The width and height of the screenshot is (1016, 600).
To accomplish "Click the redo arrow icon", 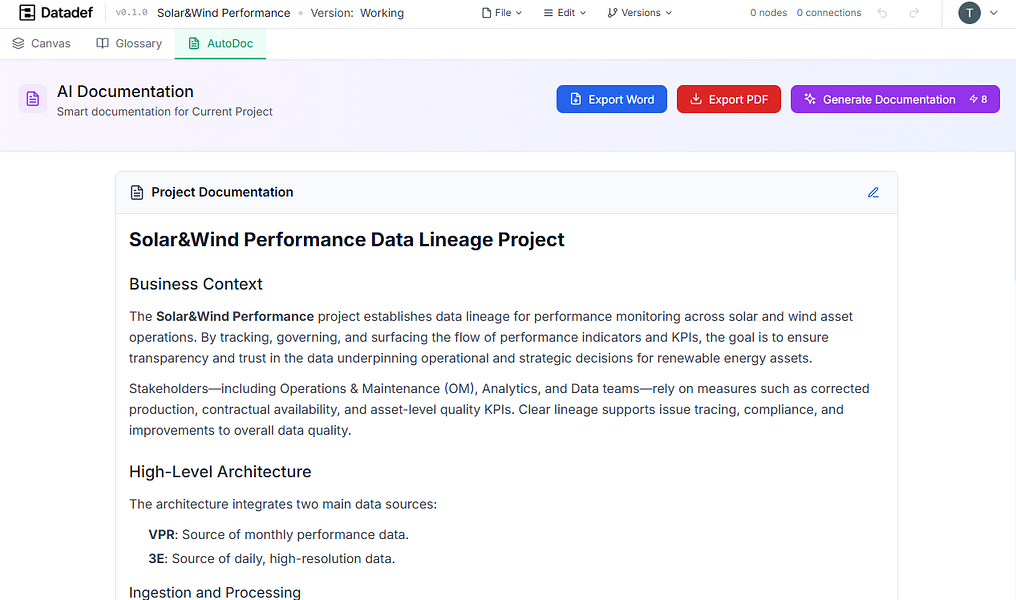I will (913, 13).
